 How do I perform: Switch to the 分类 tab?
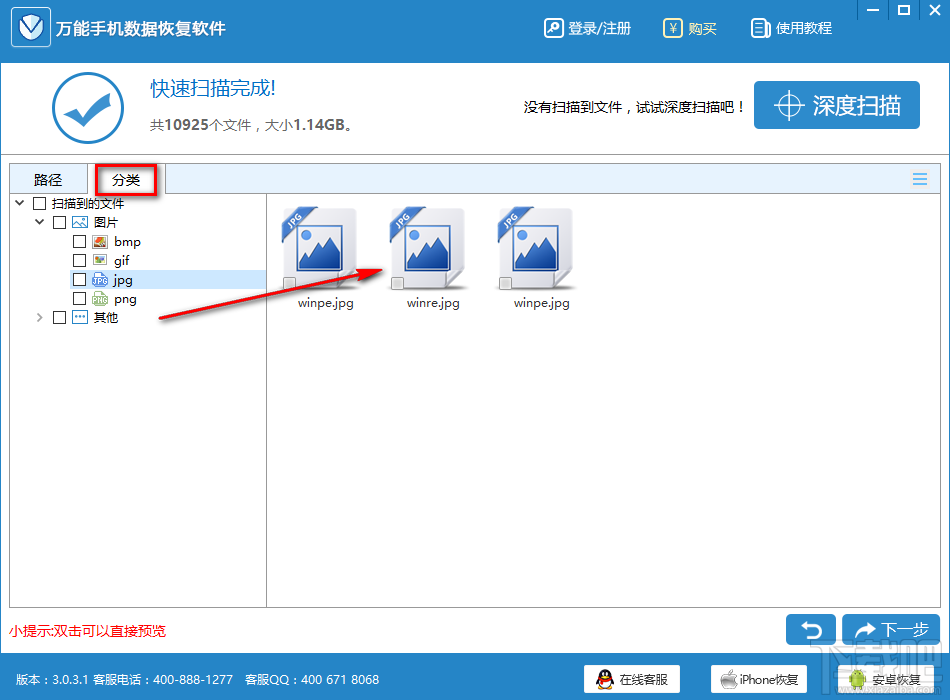[x=126, y=179]
